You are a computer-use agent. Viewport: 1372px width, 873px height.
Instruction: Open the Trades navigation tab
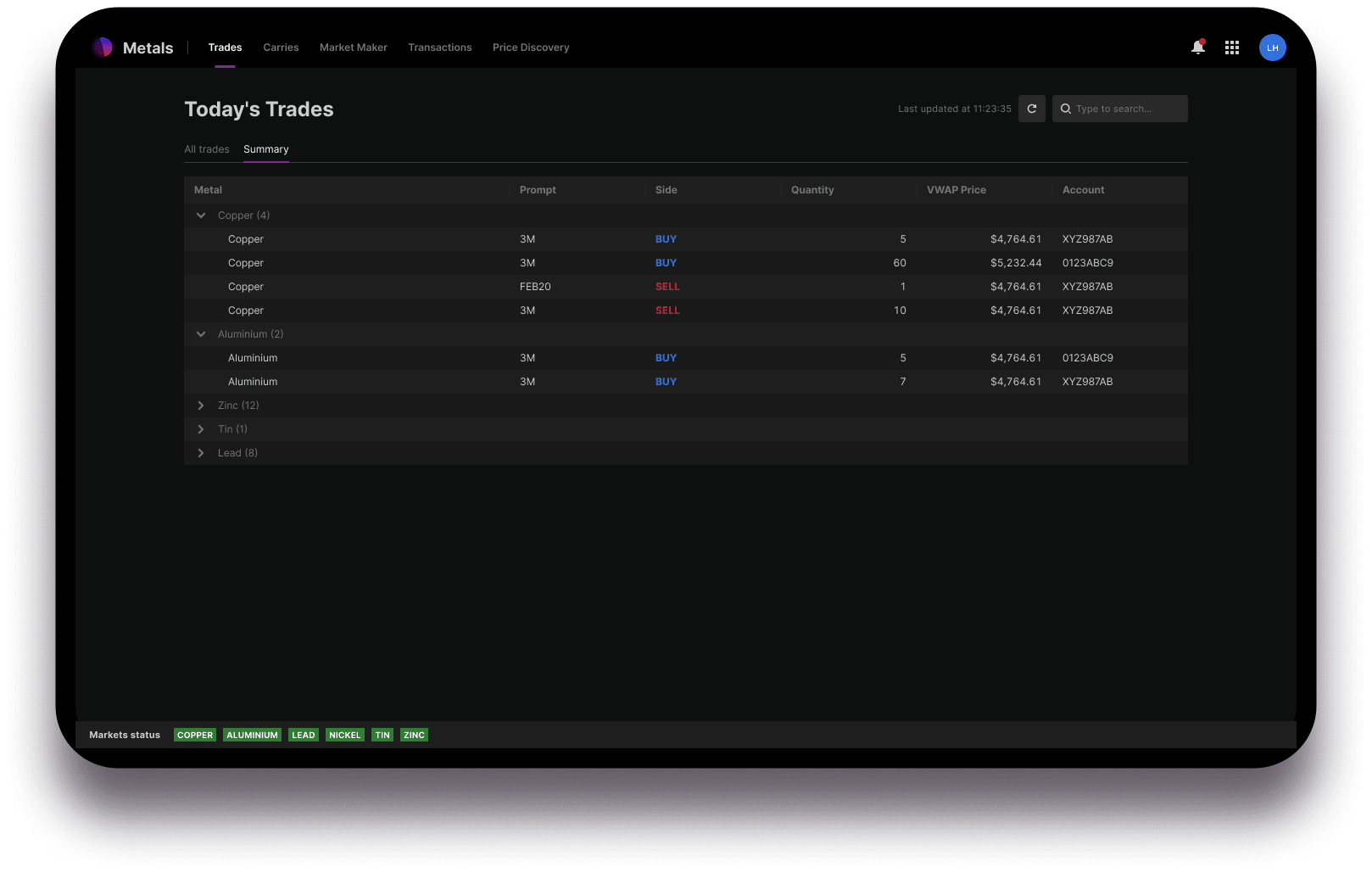(225, 48)
